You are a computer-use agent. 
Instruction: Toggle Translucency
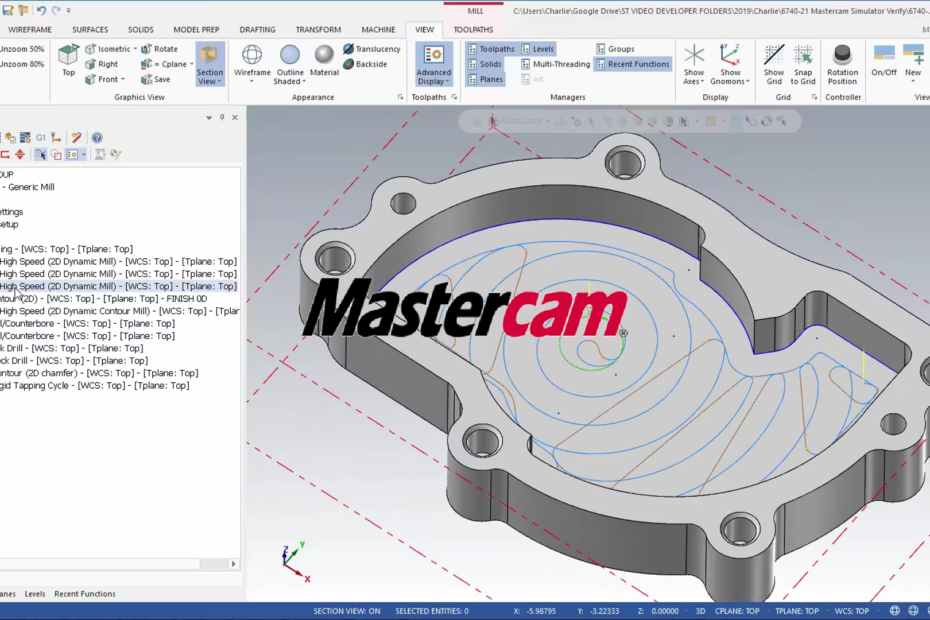click(371, 49)
